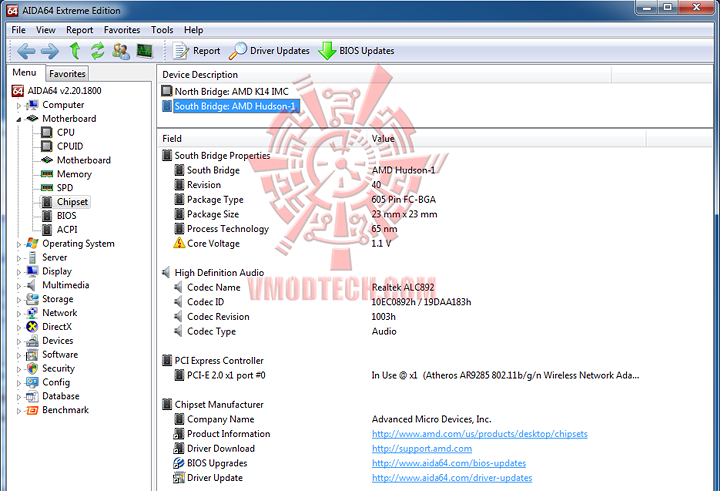Go up one level with green arrow
Screen dimensions: 720x491
coord(75,51)
